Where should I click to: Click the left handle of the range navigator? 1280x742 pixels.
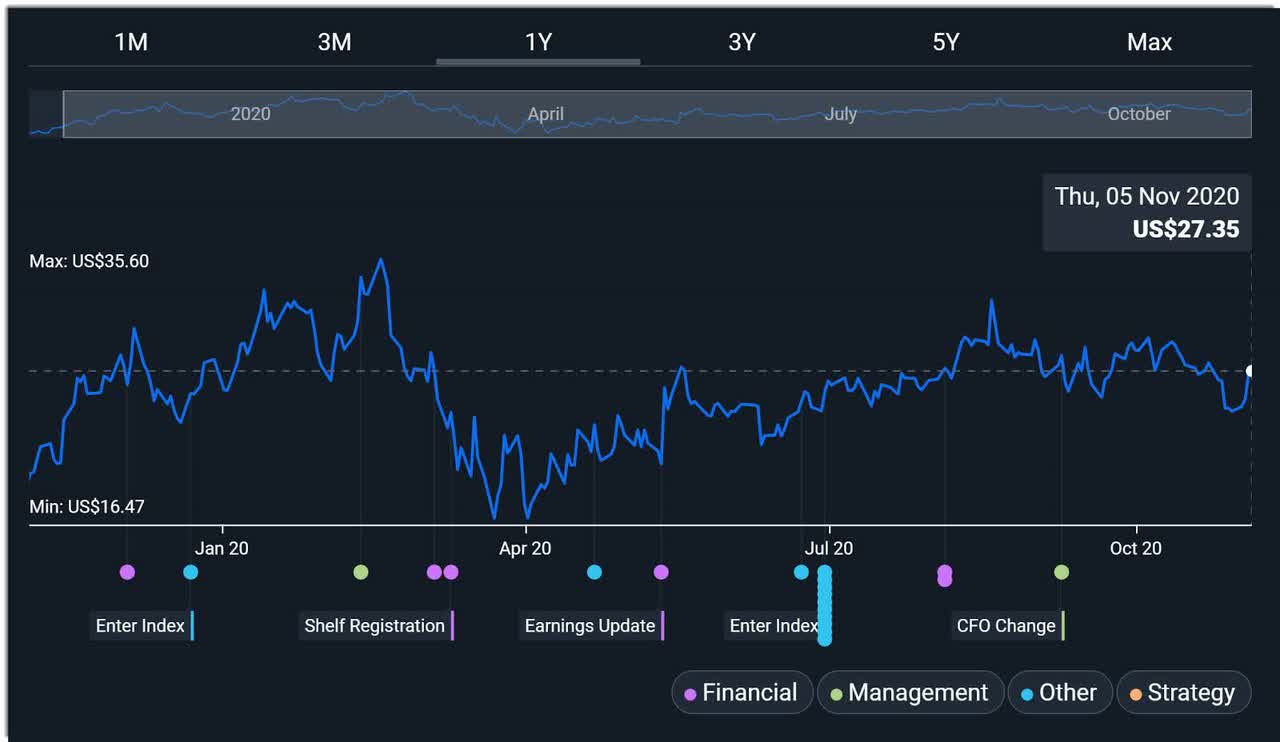pos(63,114)
